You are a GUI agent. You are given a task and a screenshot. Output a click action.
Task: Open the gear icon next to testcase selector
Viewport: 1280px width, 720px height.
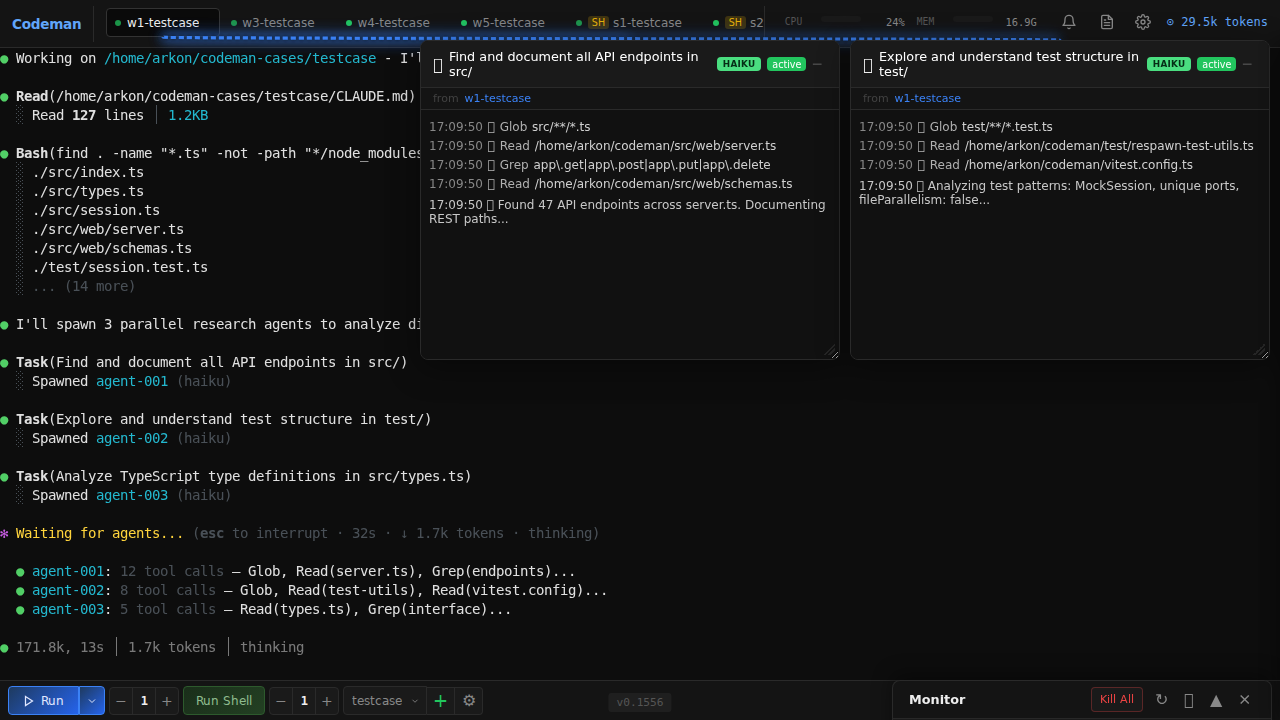click(x=469, y=700)
